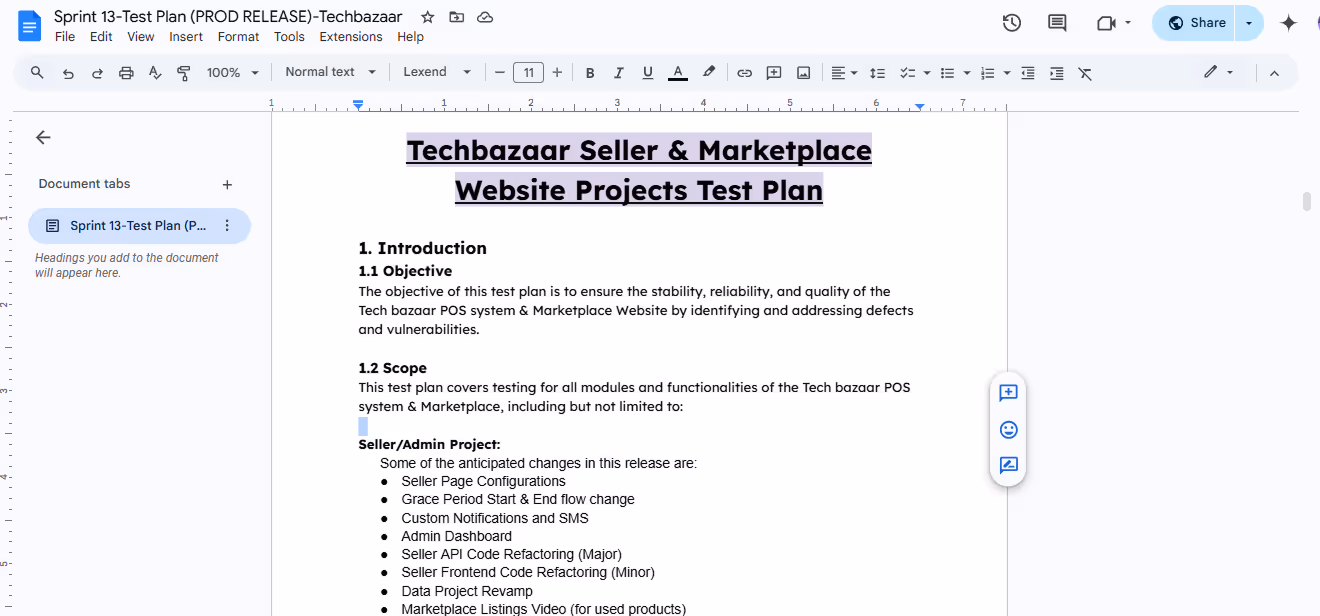Open the Extensions menu

351,37
